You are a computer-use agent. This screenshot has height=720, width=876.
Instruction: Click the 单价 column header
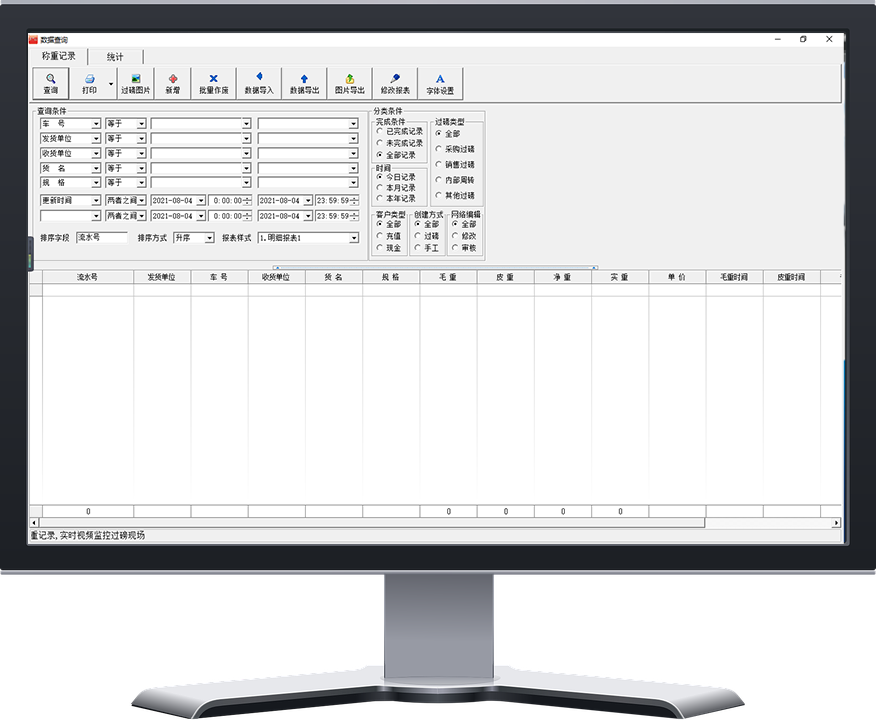coord(677,276)
